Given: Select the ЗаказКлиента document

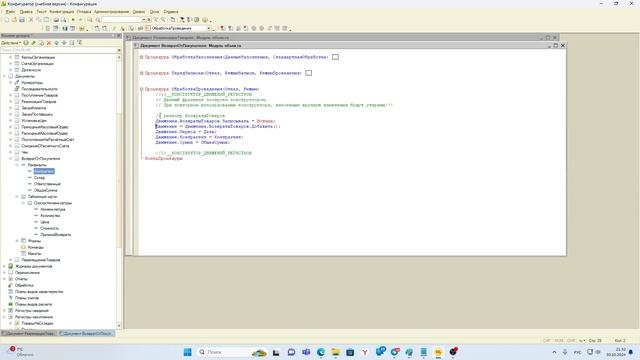Looking at the screenshot, I should [x=33, y=108].
